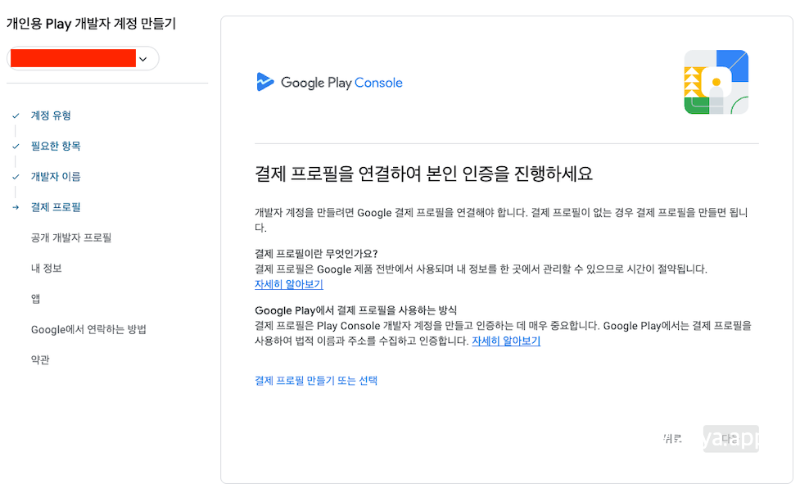Image resolution: width=800 pixels, height=491 pixels.
Task: Click the checkmark icon next to 계정 유형
Action: [16, 116]
